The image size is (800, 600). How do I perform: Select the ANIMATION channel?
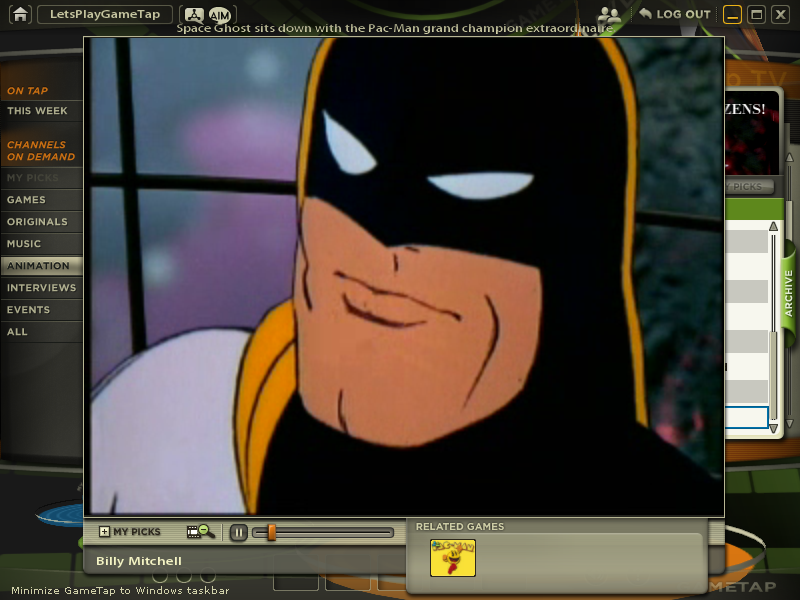coord(41,266)
